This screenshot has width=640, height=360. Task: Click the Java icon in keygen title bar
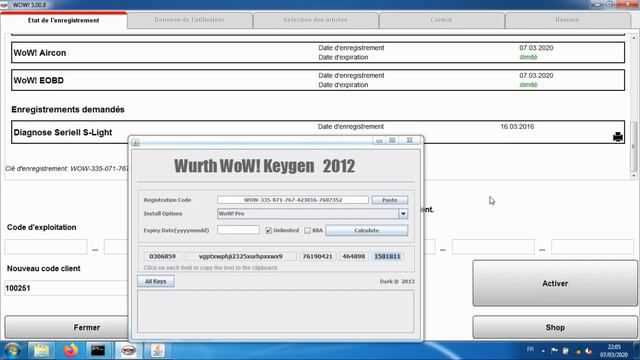point(136,142)
